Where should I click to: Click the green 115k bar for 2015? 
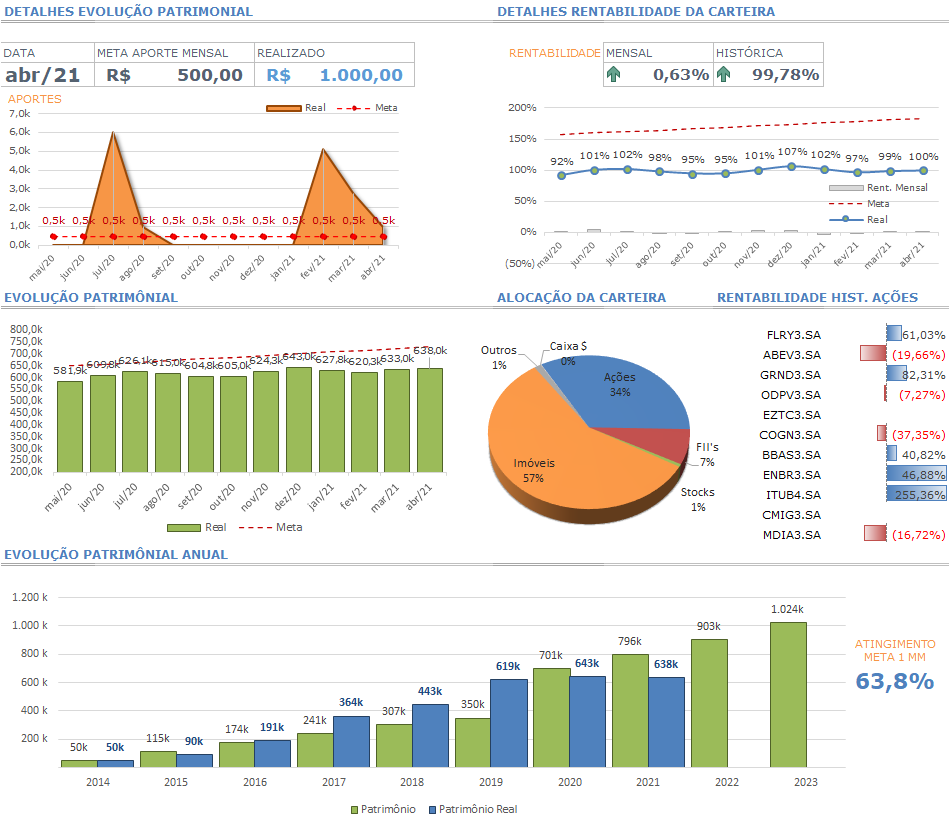[158, 759]
